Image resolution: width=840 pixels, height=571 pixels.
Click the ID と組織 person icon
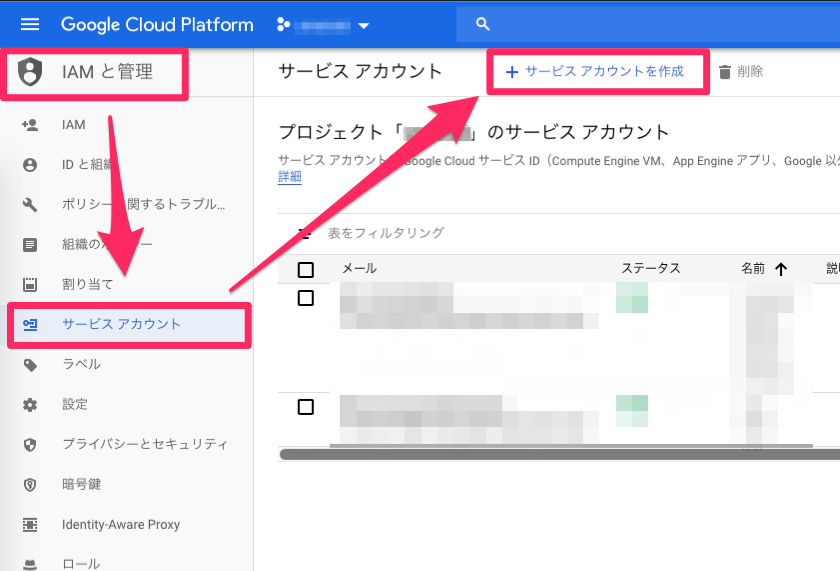click(30, 164)
